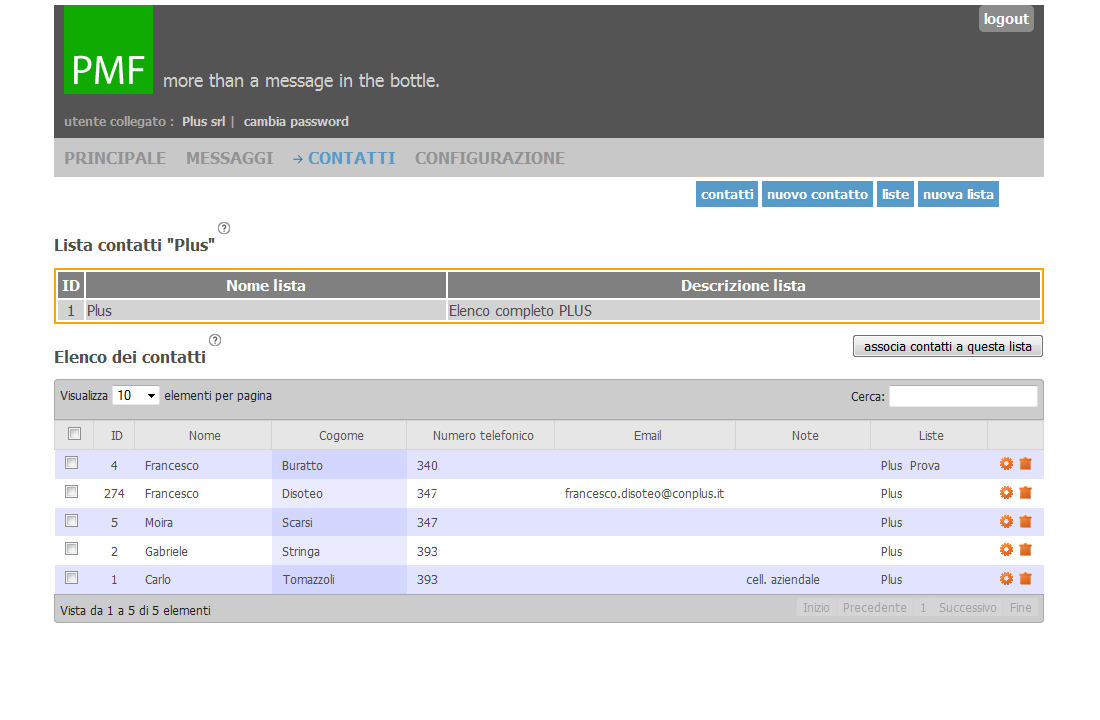The height and width of the screenshot is (720, 1100).
Task: Click the contatti submenu button
Action: click(x=727, y=194)
